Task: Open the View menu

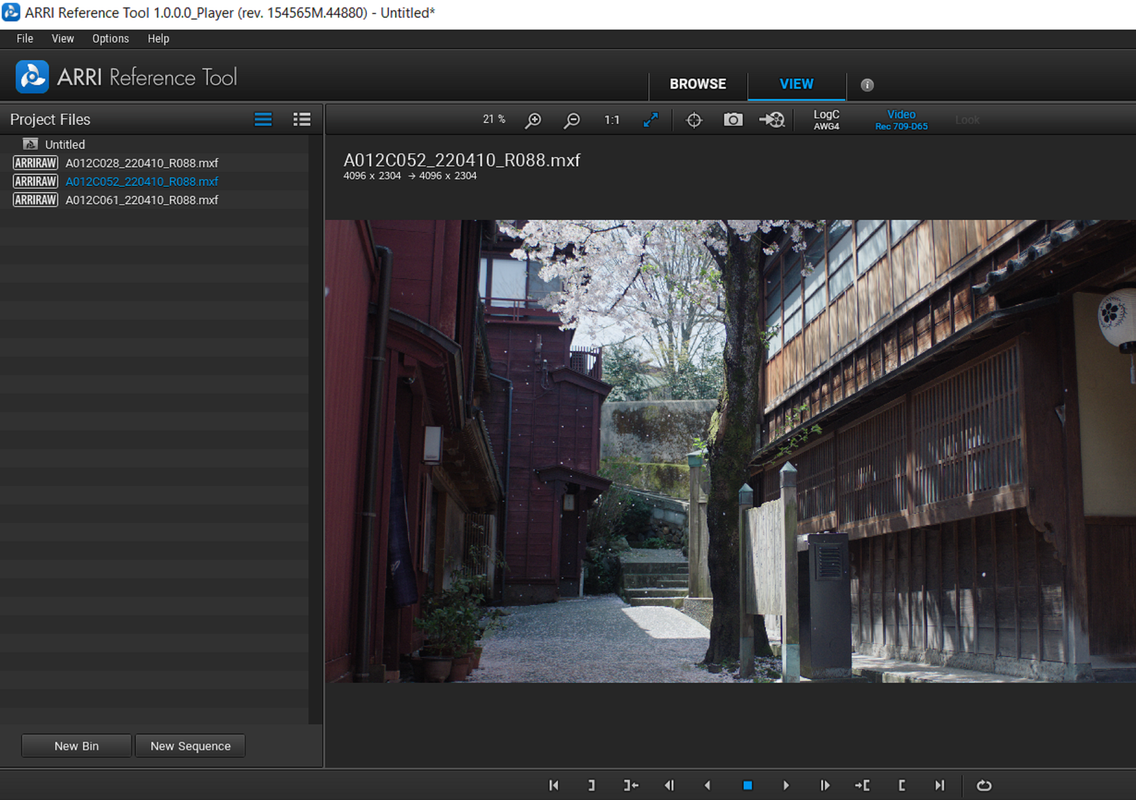Action: click(62, 38)
